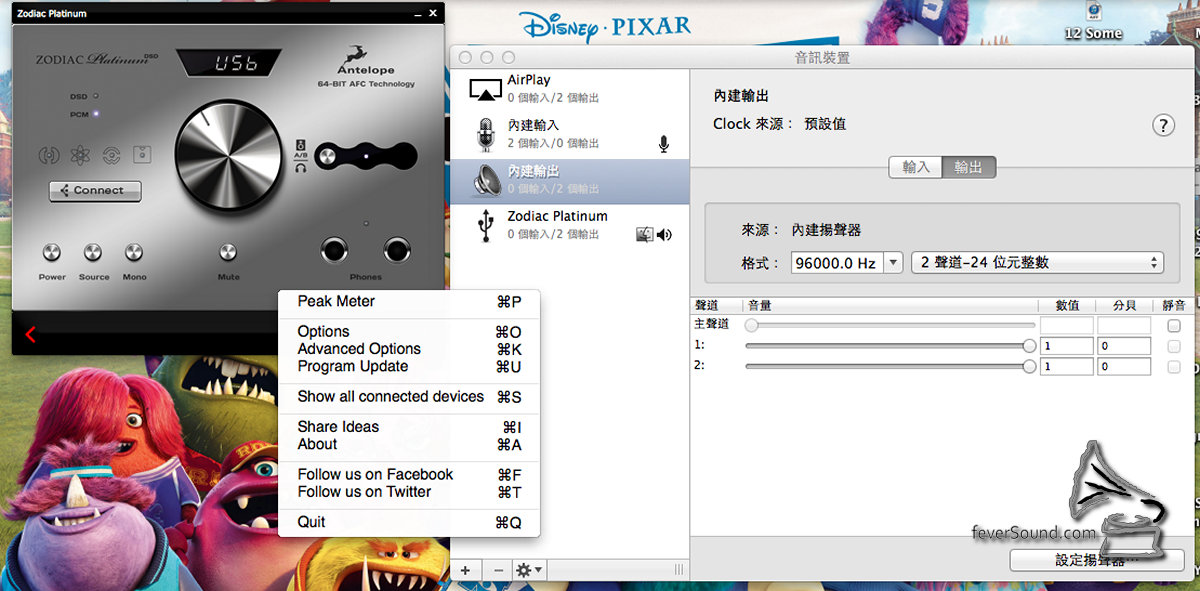1200x591 pixels.
Task: Click the channel 1 volume slider handle
Action: pos(1030,345)
